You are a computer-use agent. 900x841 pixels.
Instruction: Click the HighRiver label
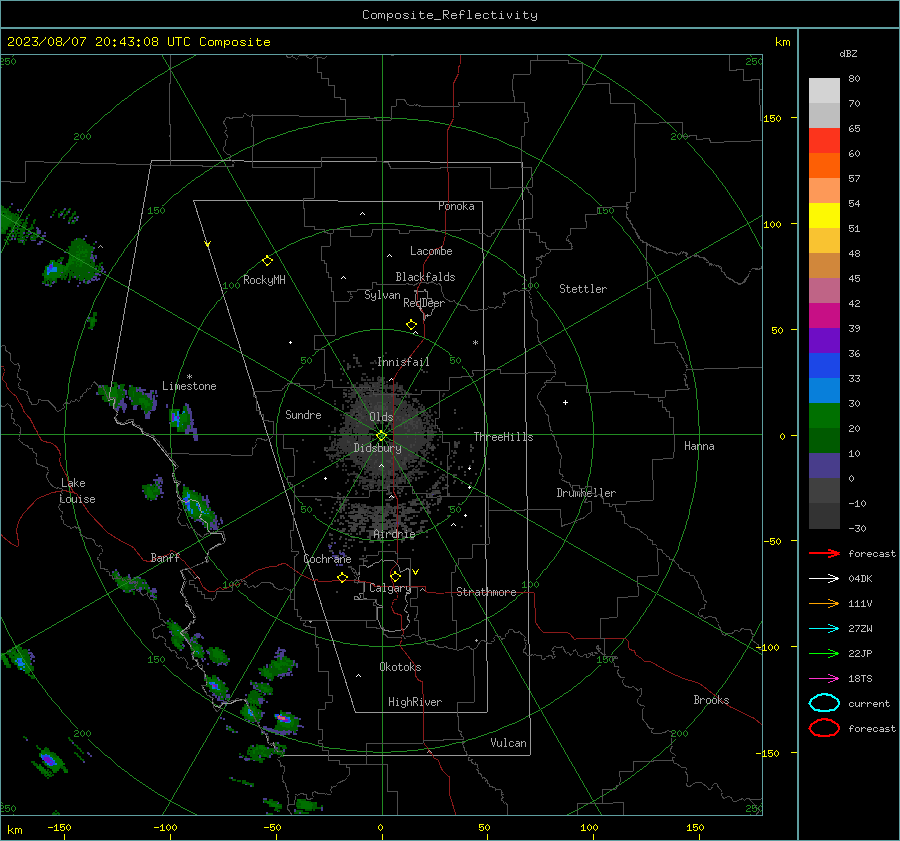pos(415,702)
